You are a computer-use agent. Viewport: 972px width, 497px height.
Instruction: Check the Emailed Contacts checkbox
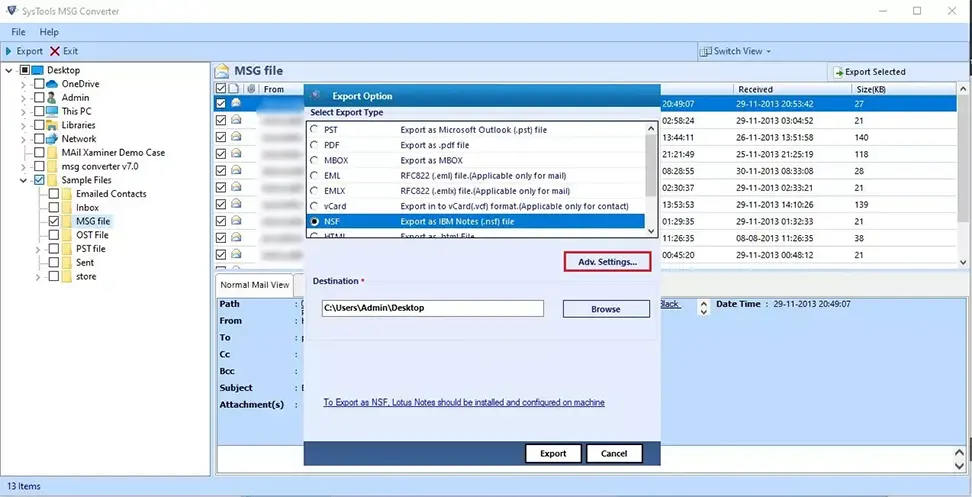click(x=54, y=194)
